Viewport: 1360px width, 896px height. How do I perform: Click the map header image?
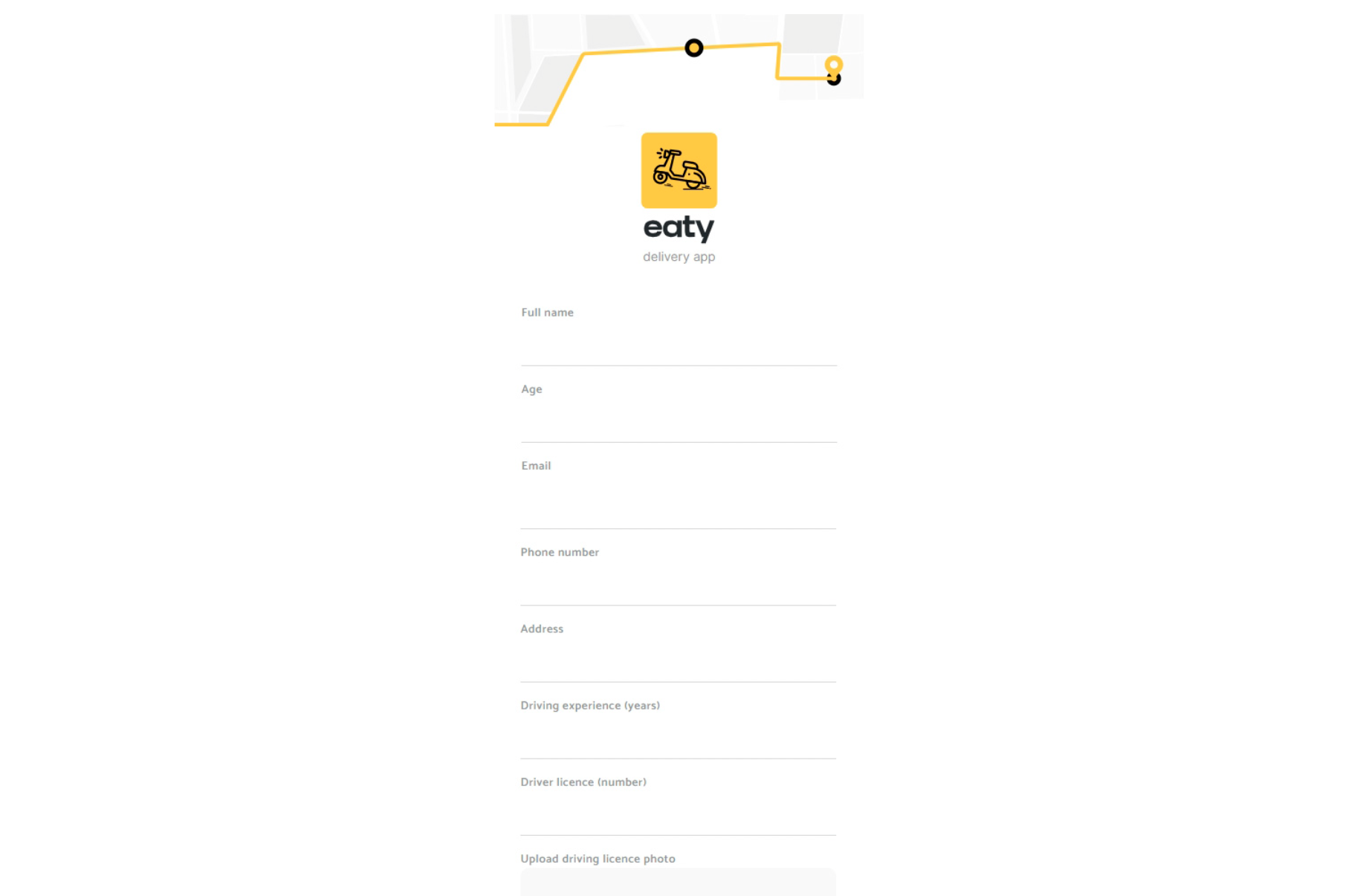click(x=679, y=70)
